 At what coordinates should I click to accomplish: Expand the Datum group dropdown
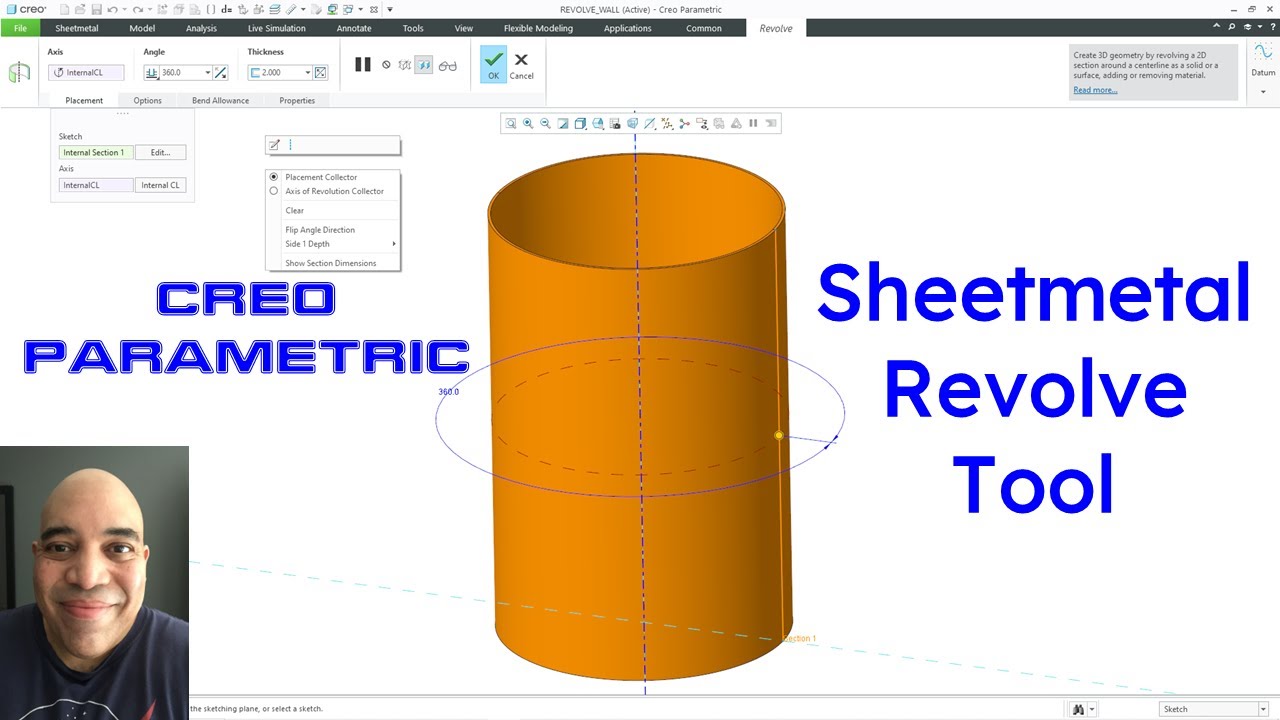click(1263, 92)
